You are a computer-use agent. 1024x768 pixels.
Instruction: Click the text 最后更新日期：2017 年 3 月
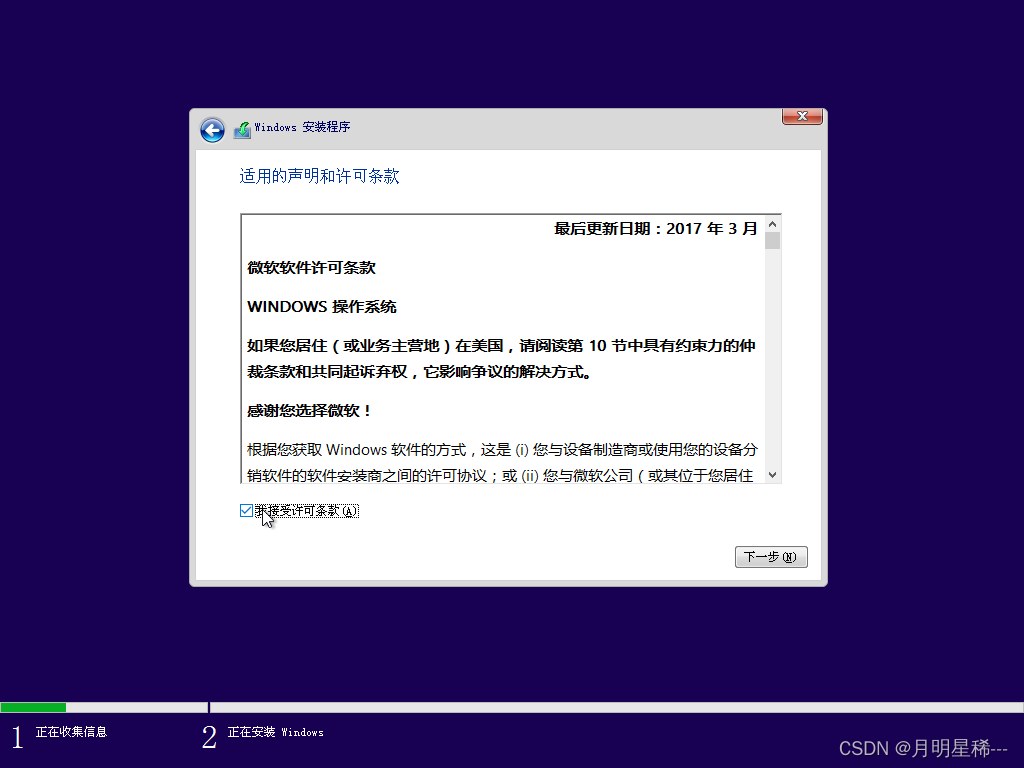point(656,229)
